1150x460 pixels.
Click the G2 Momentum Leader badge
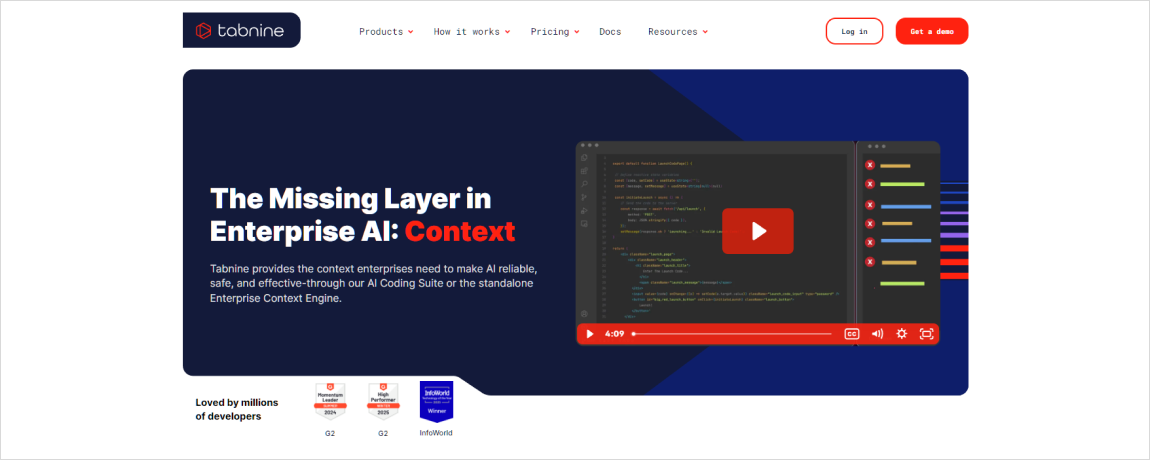click(x=330, y=401)
